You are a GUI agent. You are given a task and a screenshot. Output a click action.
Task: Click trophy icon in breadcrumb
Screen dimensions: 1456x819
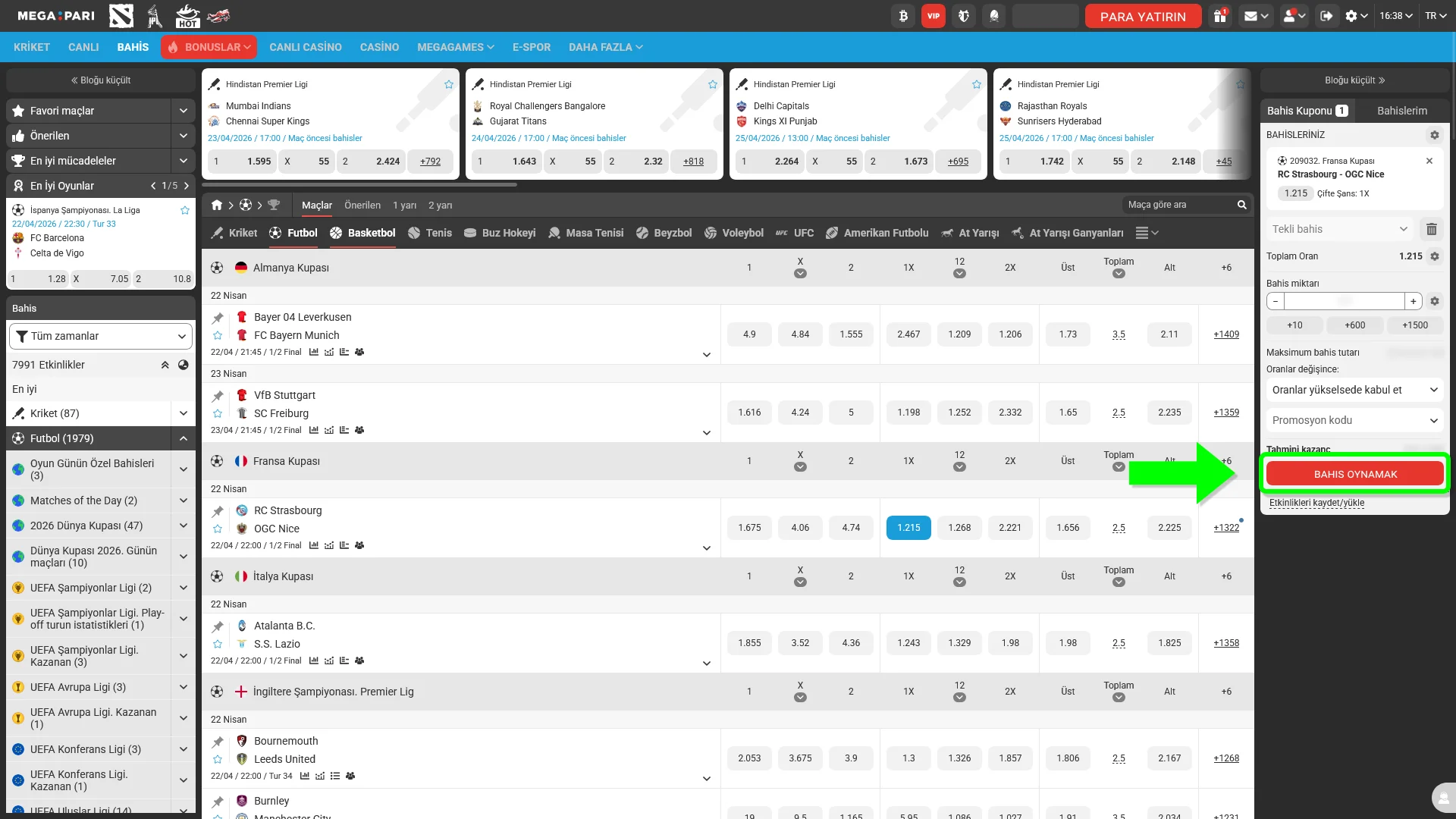pos(275,205)
